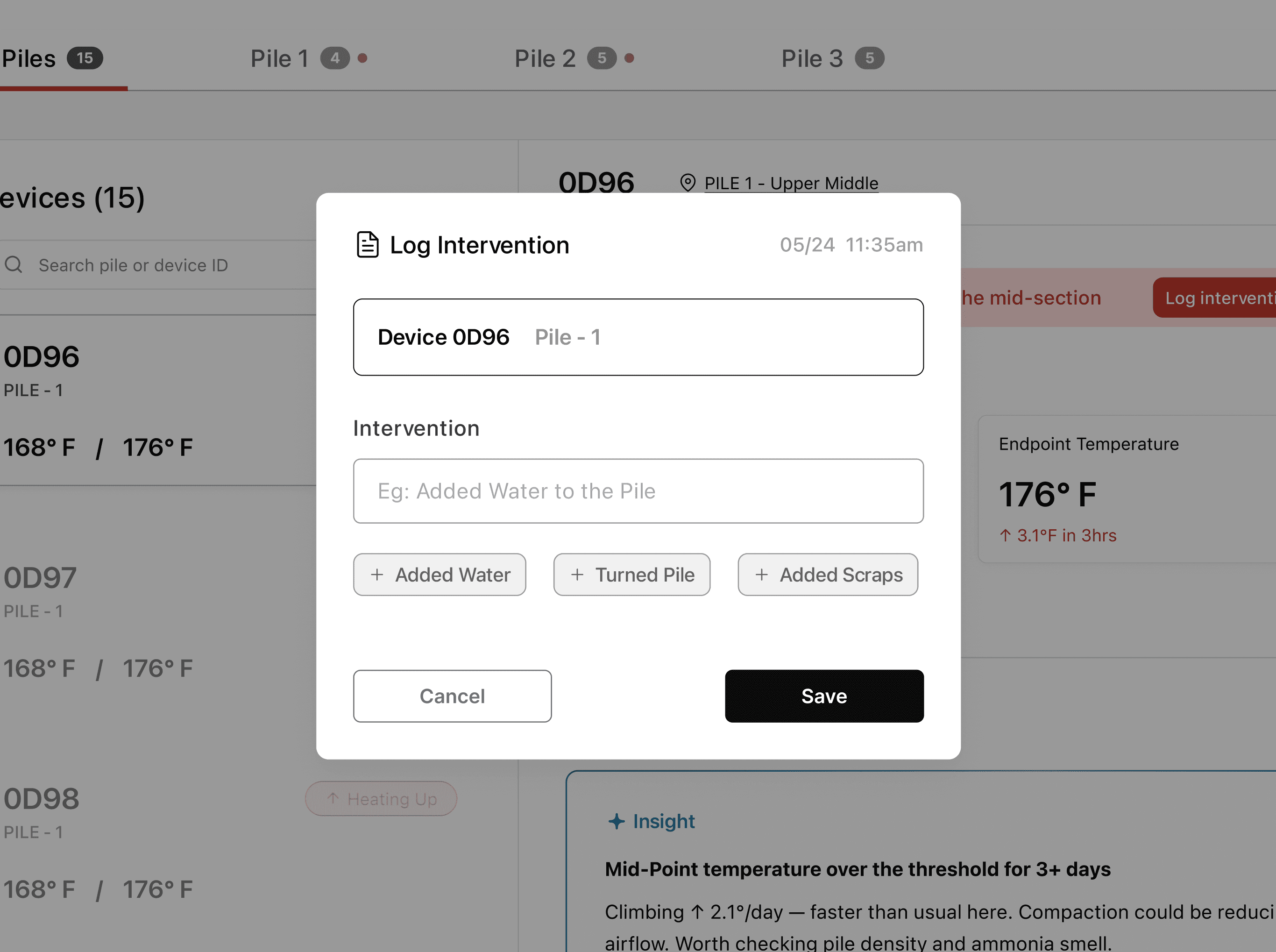The height and width of the screenshot is (952, 1276).
Task: Open the Pile 1 tab
Action: [x=308, y=58]
